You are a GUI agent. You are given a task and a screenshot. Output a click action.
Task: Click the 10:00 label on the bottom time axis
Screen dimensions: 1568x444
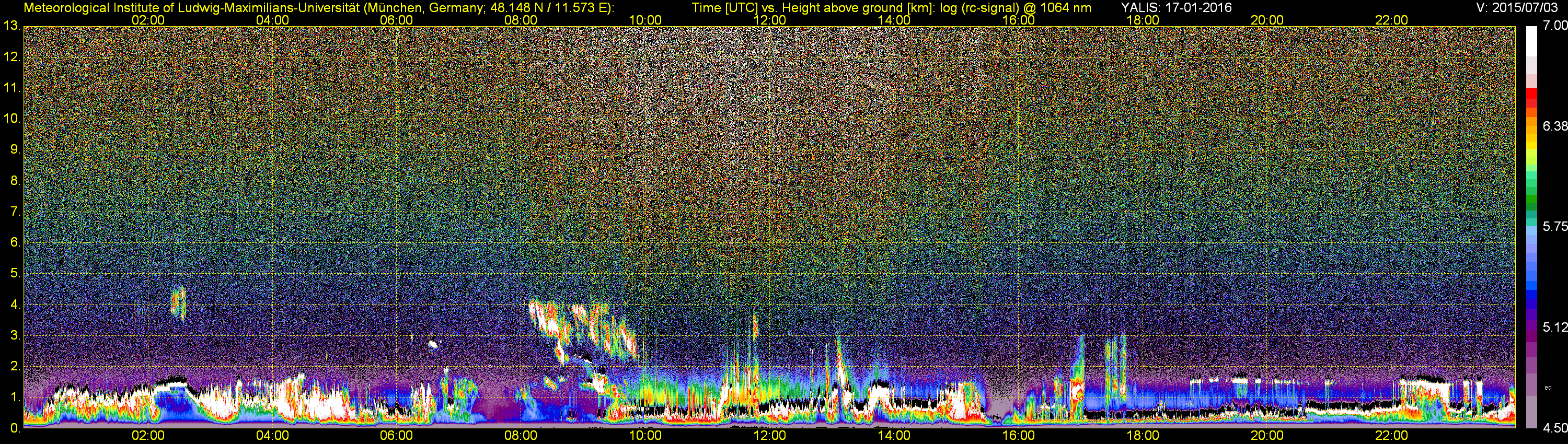pyautogui.click(x=645, y=436)
